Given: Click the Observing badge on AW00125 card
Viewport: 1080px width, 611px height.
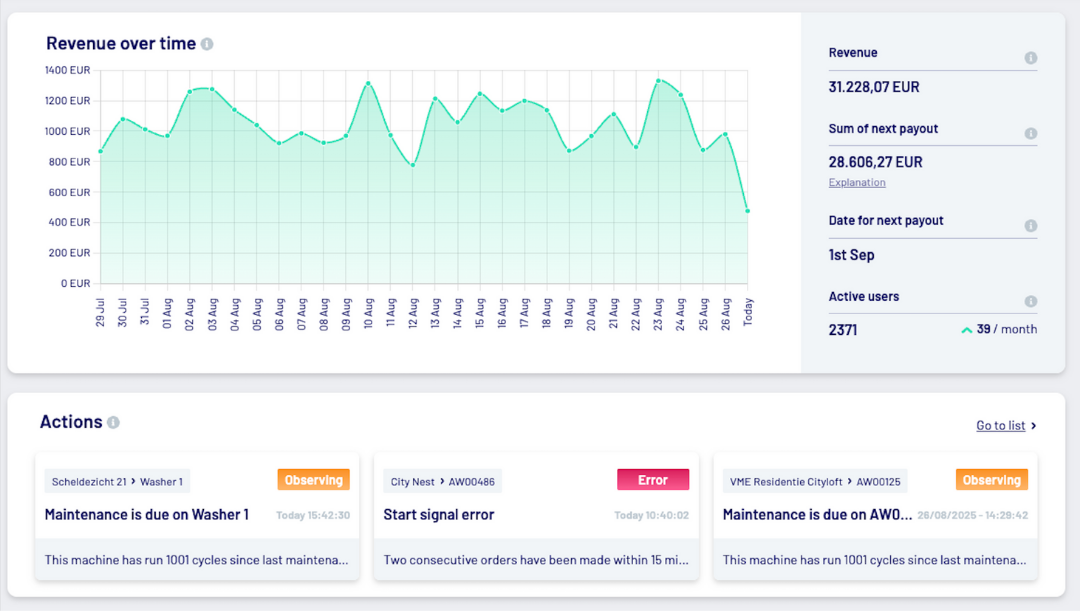Looking at the screenshot, I should click(x=991, y=479).
